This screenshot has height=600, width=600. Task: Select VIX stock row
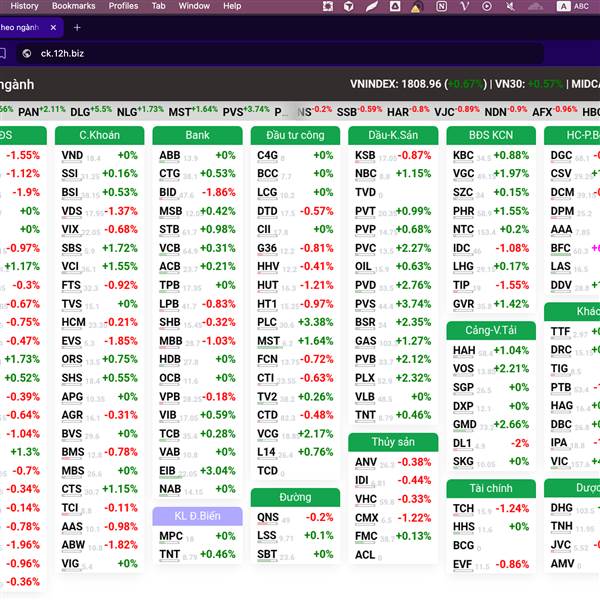pyautogui.click(x=99, y=230)
